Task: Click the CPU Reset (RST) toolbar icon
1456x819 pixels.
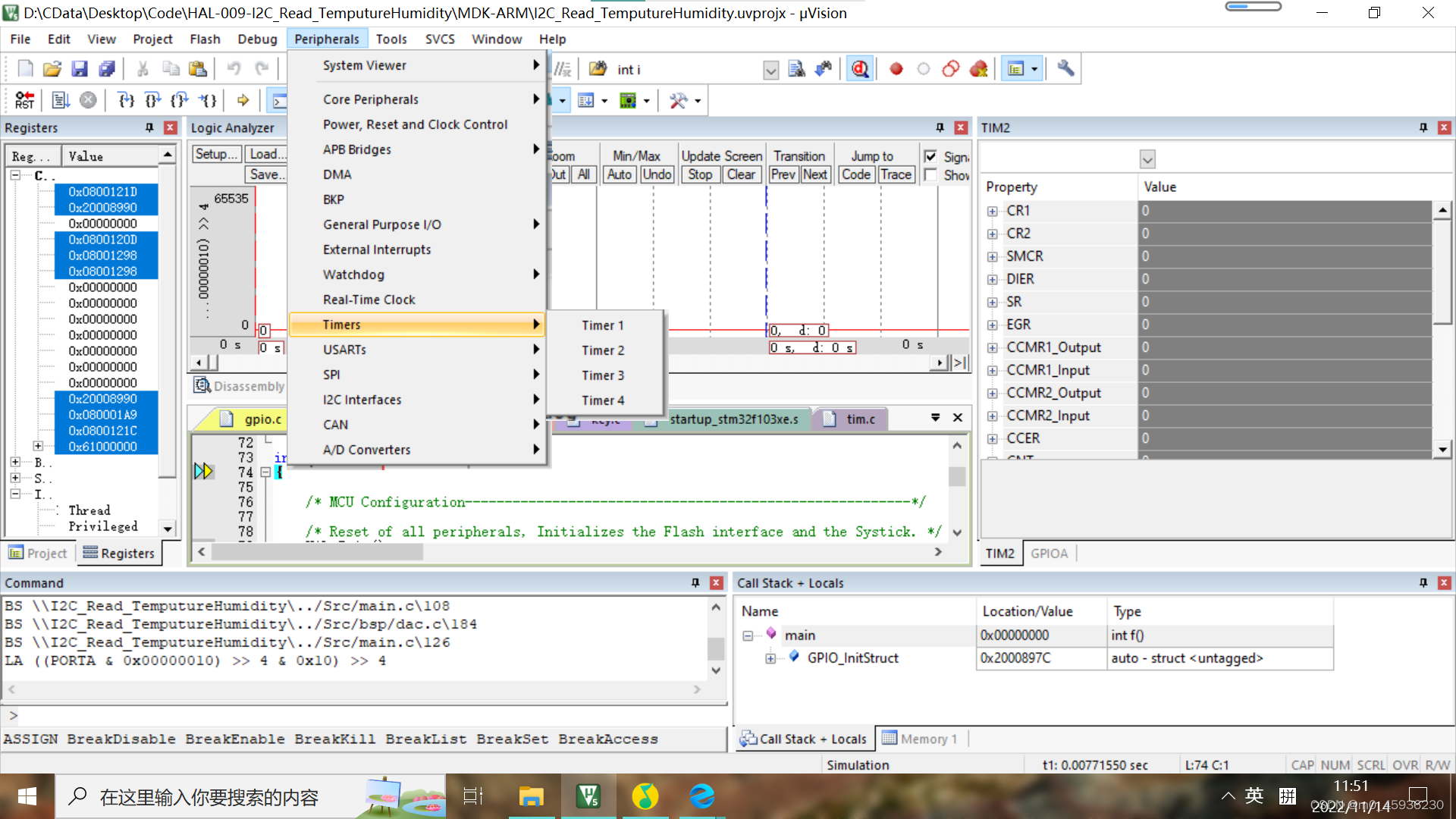Action: point(24,100)
